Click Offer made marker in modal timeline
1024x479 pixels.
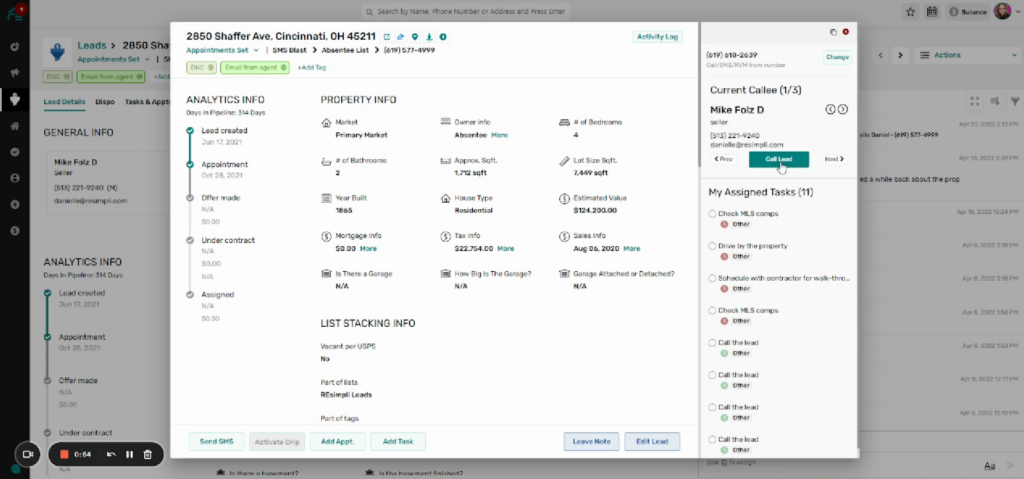pyautogui.click(x=189, y=197)
